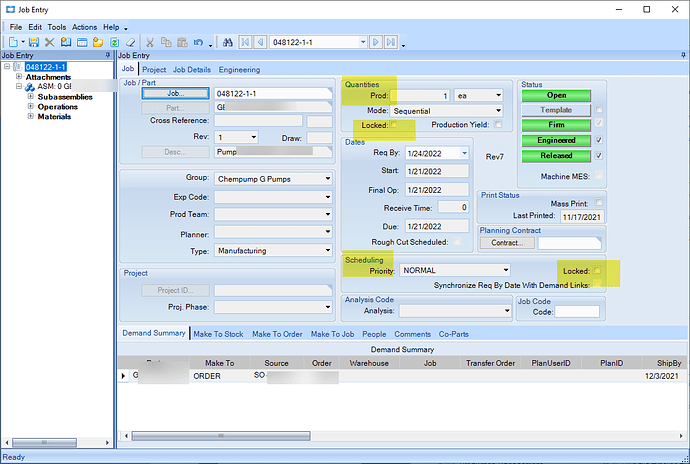Image resolution: width=690 pixels, height=464 pixels.
Task: Click the Clear eraser toolbar icon
Action: [130, 42]
